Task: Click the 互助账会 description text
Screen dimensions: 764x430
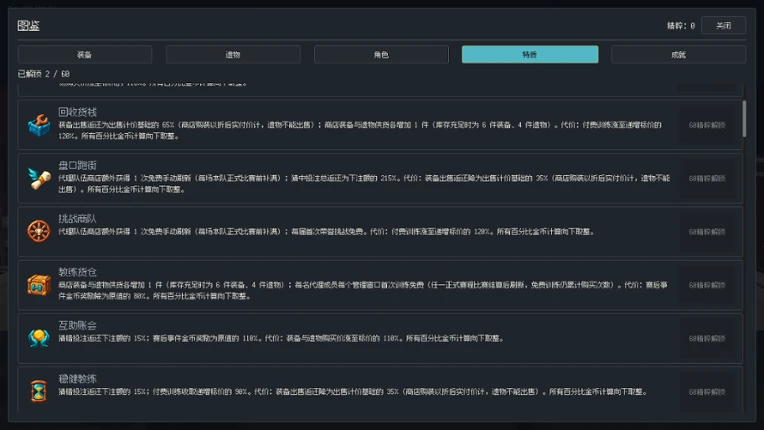Action: click(x=281, y=338)
